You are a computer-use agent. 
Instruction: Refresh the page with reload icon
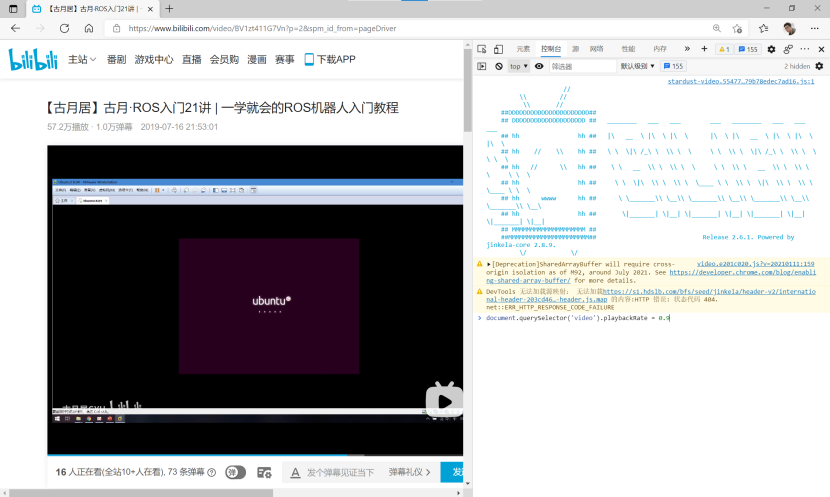coord(64,29)
